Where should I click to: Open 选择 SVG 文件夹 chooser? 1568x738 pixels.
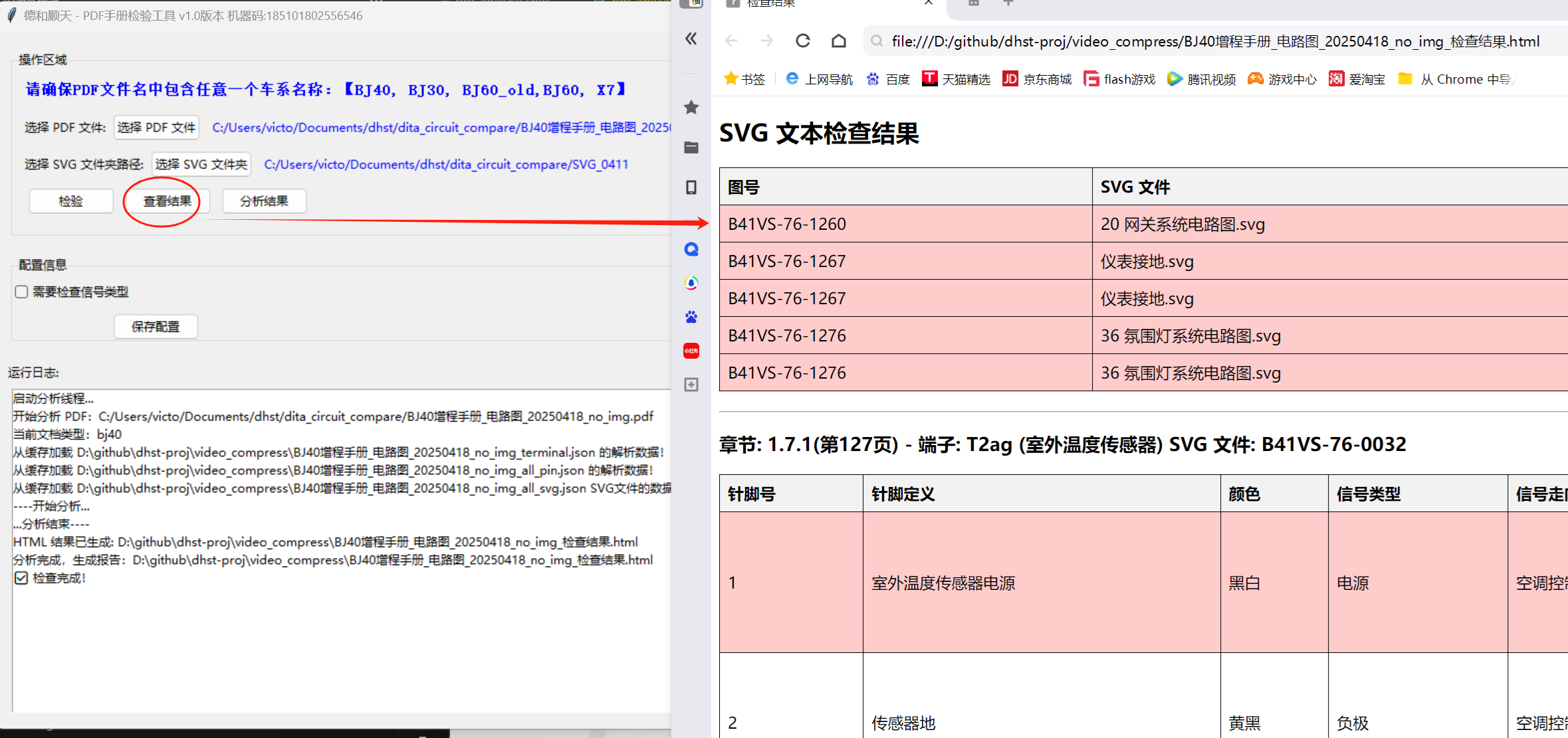201,164
